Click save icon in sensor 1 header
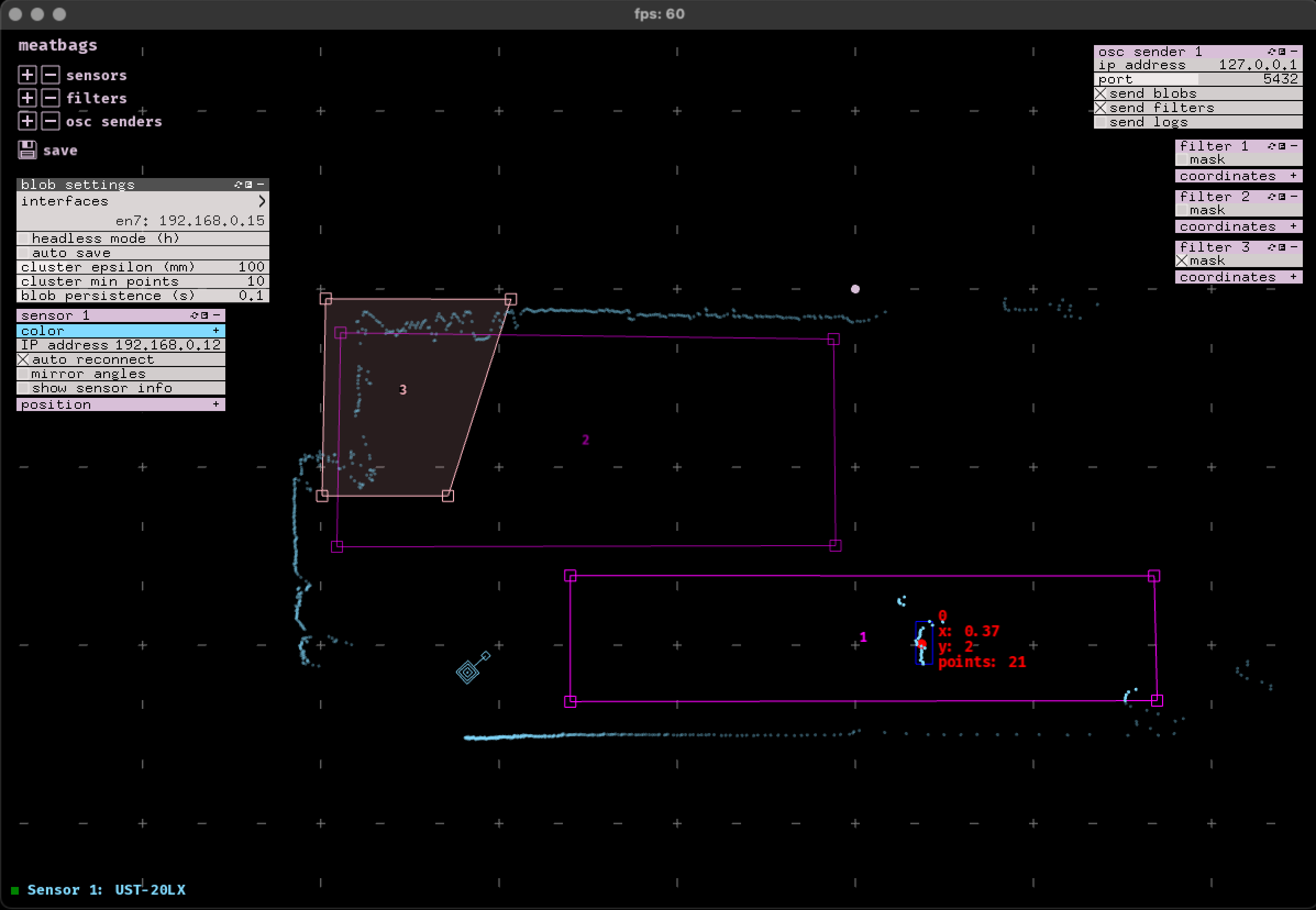 point(204,315)
